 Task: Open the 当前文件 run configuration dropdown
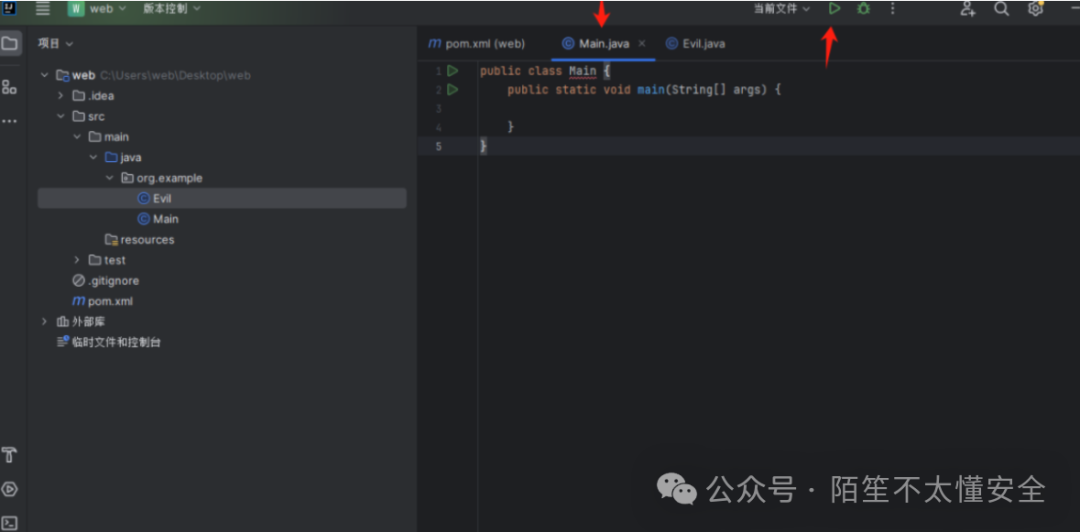(782, 9)
